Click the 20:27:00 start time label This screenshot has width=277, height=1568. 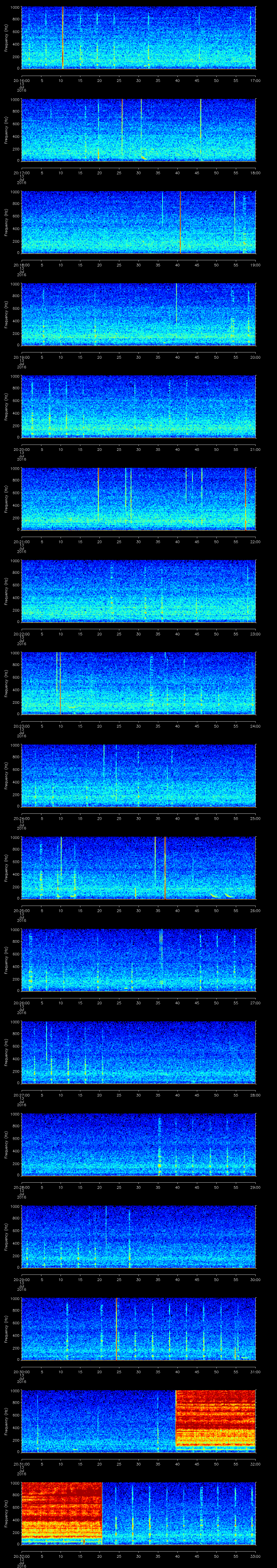[21, 1095]
